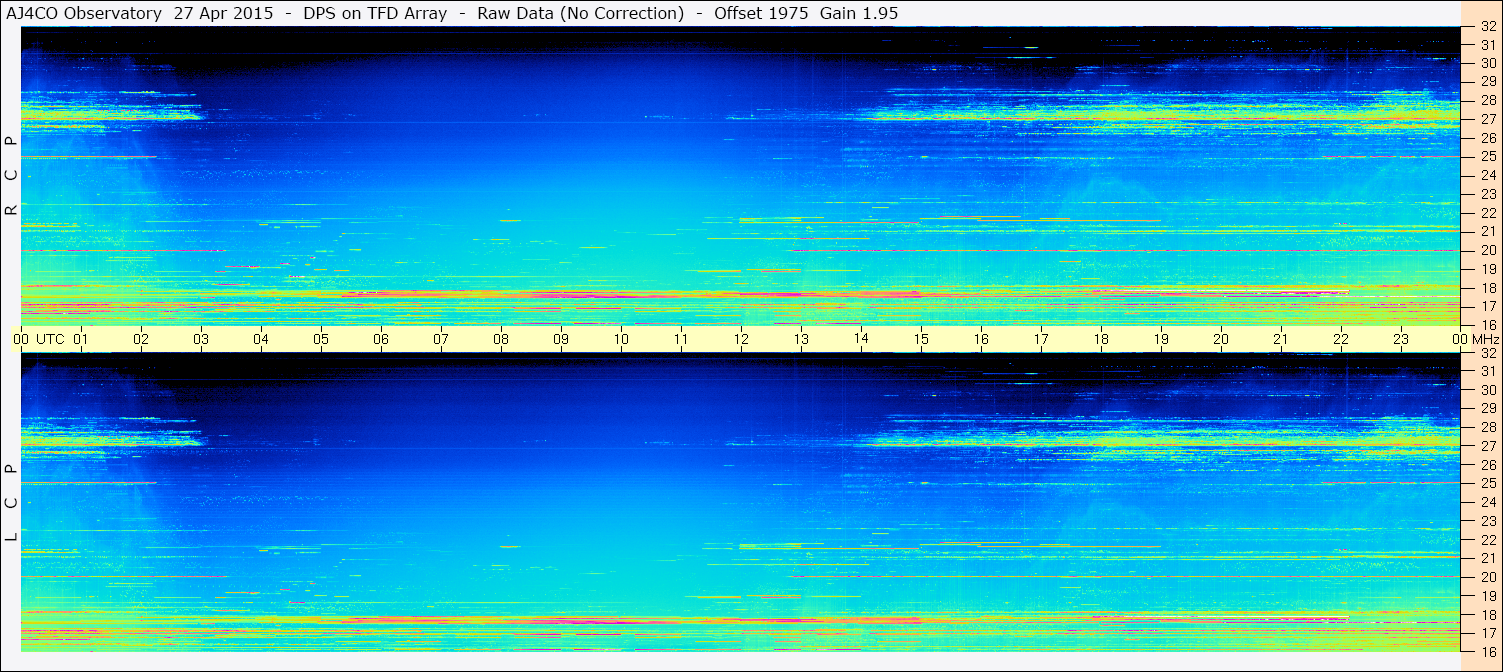Click the 17 hour marker on UTC axis
Image resolution: width=1503 pixels, height=672 pixels.
1041,339
